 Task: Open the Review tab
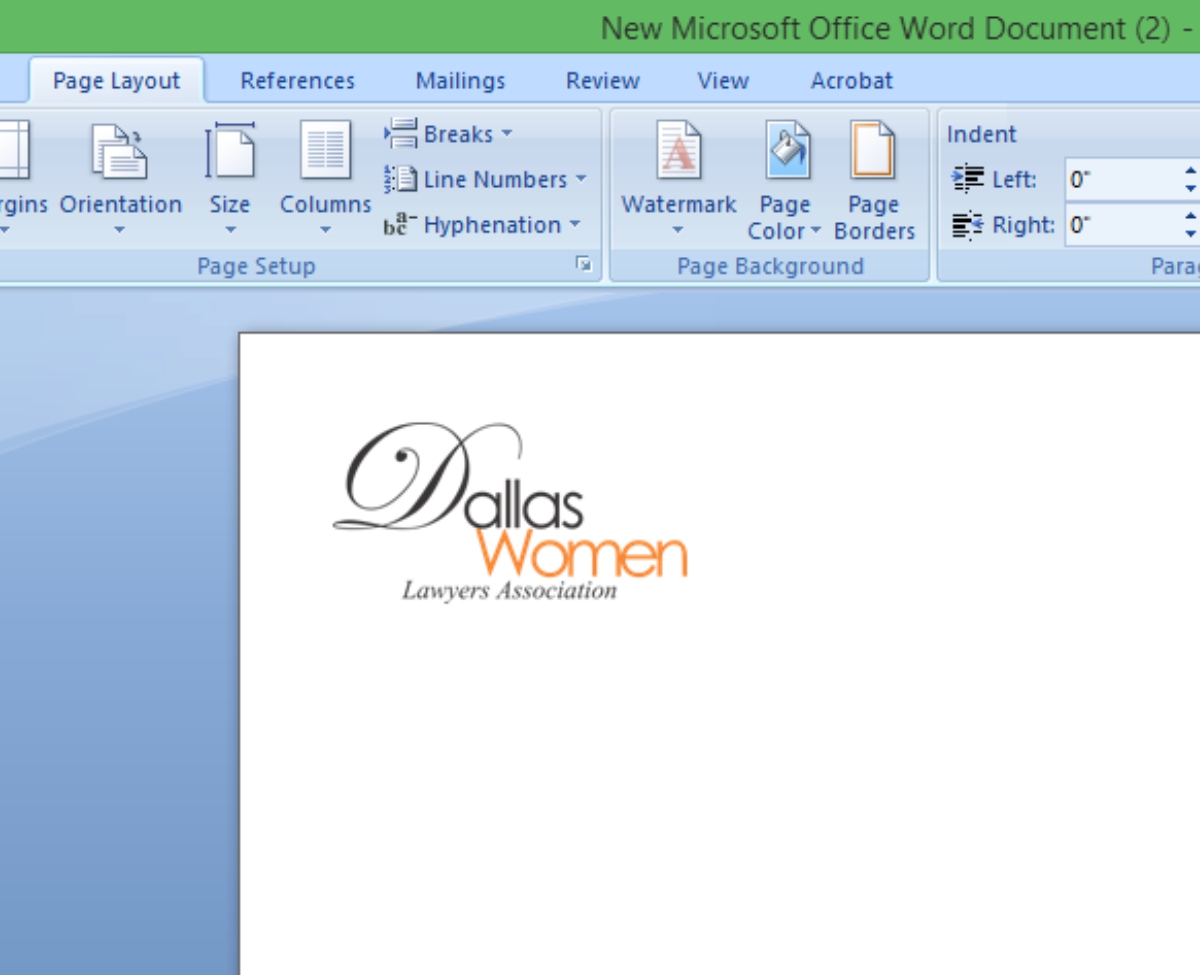pyautogui.click(x=602, y=80)
